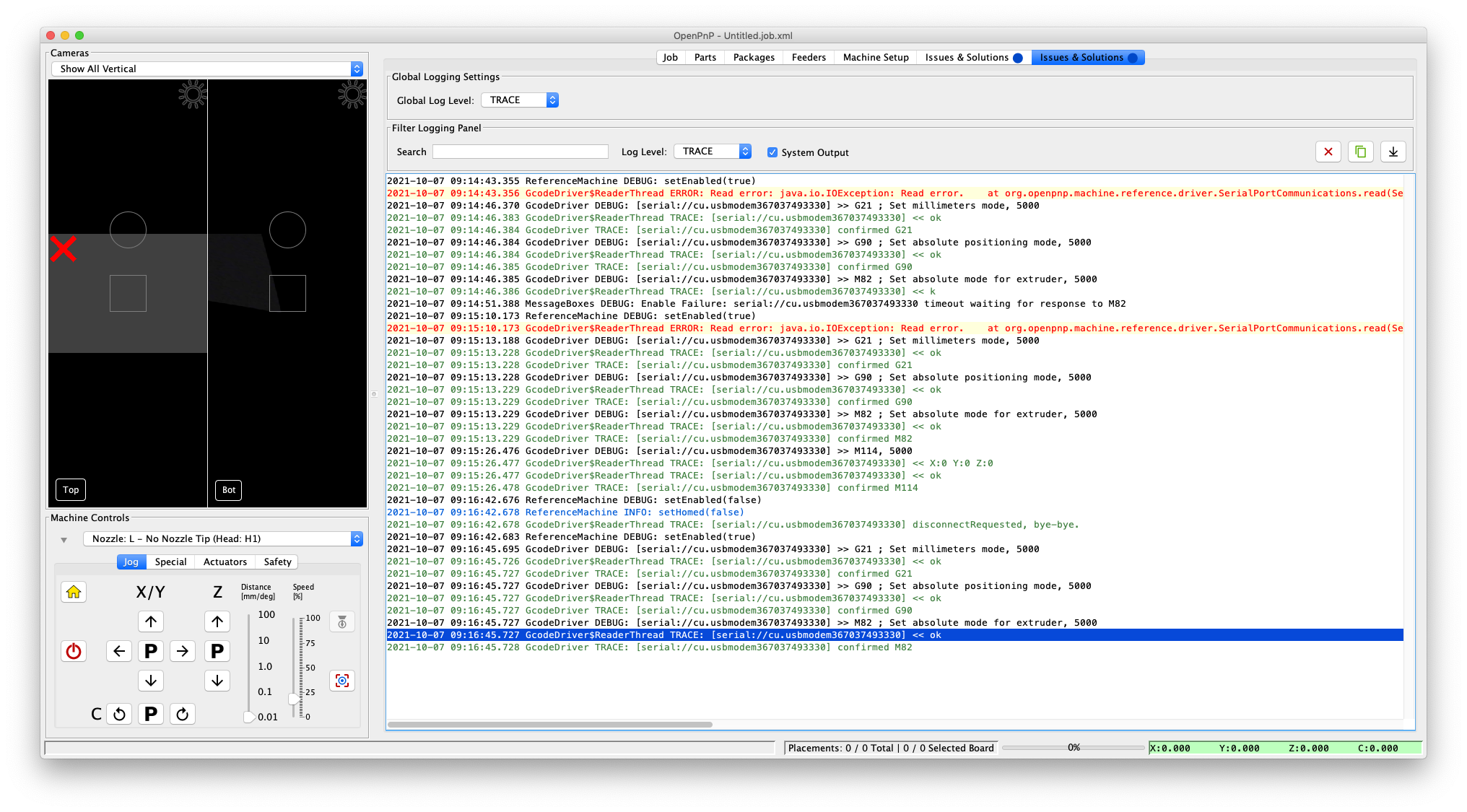Copy the log using the green copy icon

(1360, 152)
